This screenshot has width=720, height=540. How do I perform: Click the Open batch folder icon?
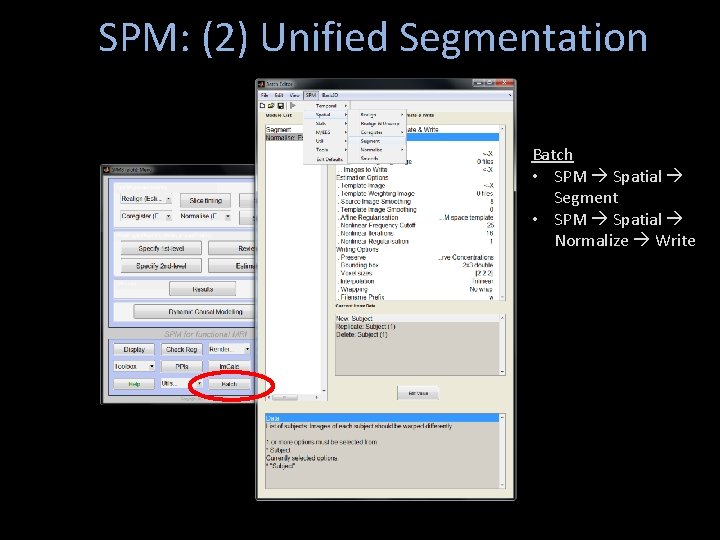(271, 106)
